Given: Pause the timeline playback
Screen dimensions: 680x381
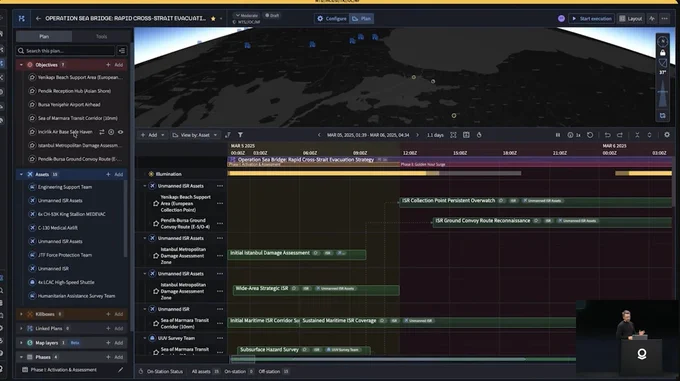Looking at the screenshot, I should [558, 135].
